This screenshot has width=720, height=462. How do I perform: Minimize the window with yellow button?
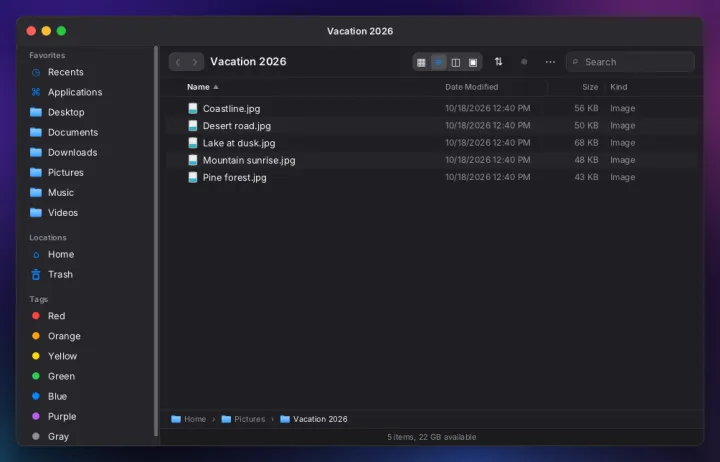coord(46,31)
